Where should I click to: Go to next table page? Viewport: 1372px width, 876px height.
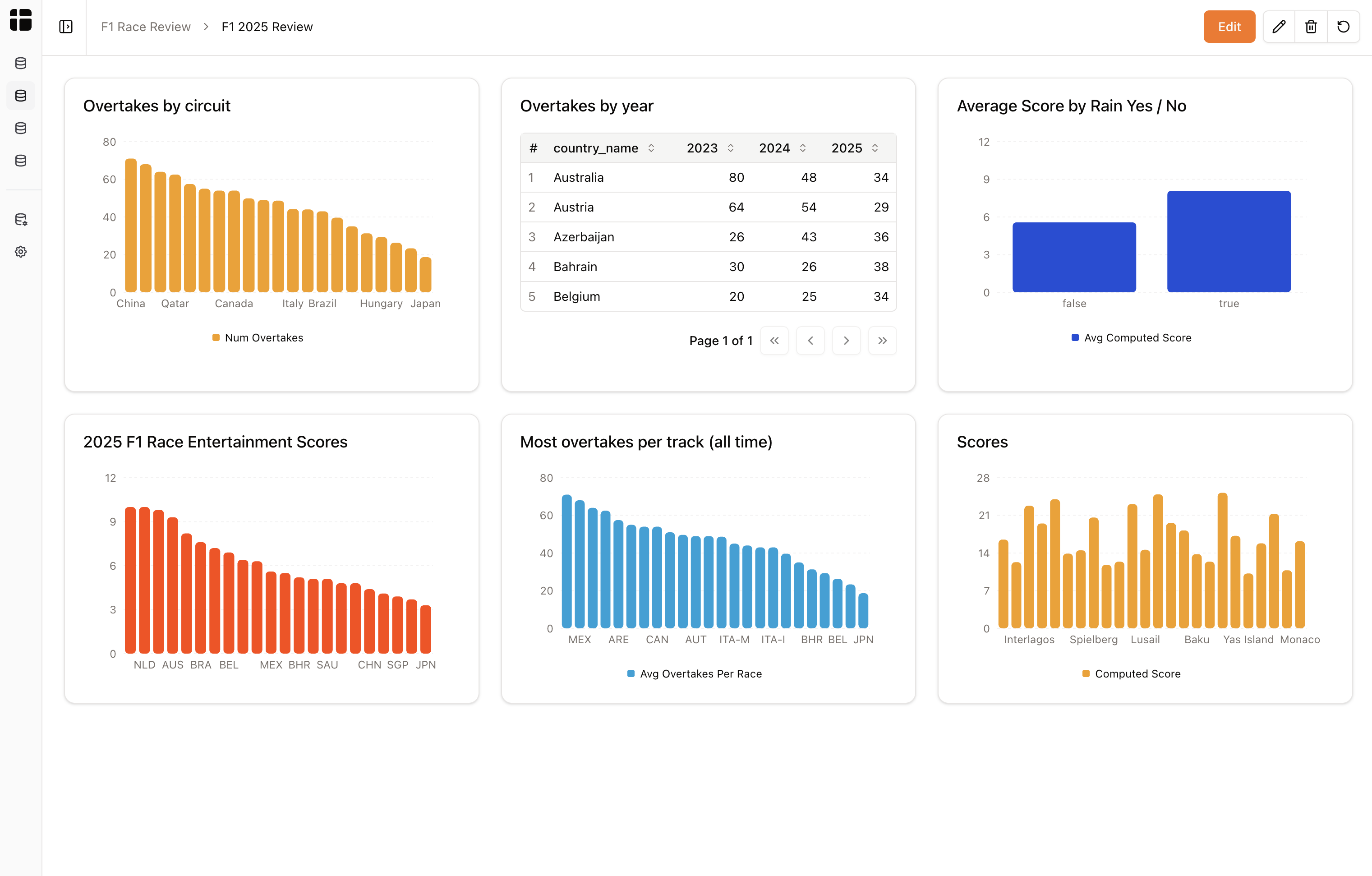[846, 341]
